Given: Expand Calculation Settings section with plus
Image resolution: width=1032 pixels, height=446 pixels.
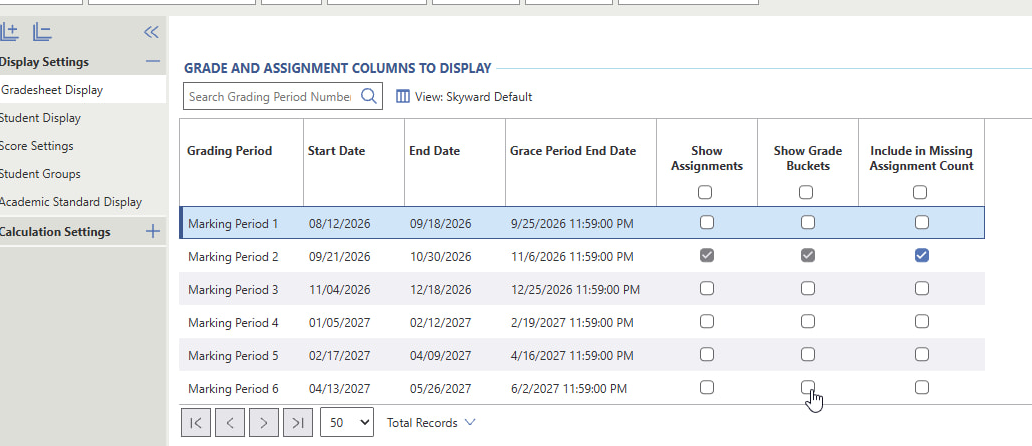Looking at the screenshot, I should pyautogui.click(x=153, y=232).
